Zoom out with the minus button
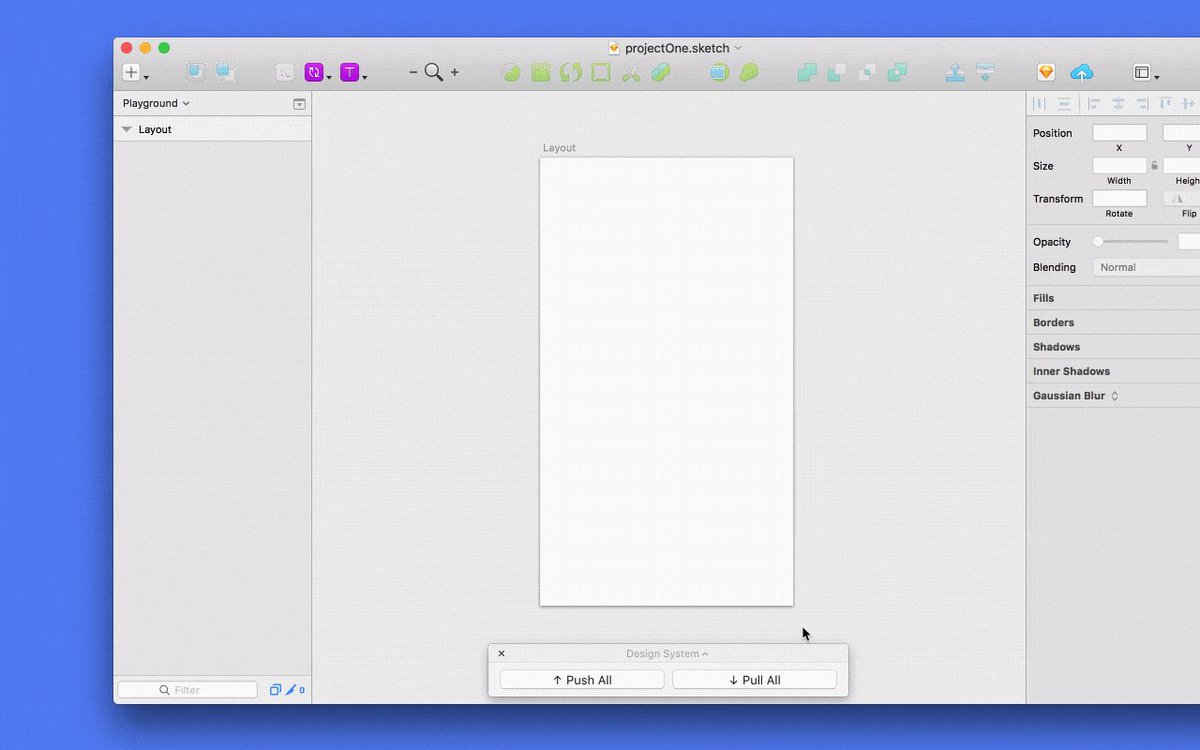This screenshot has width=1200, height=750. tap(413, 72)
